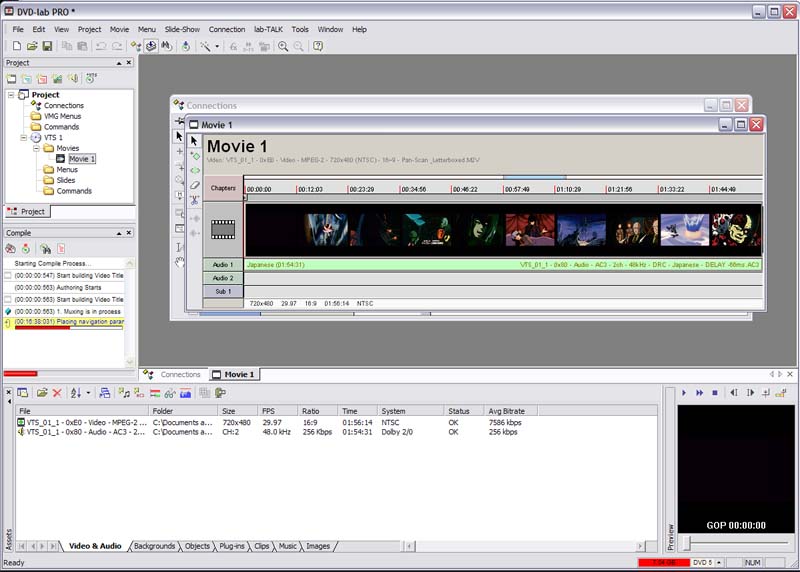The height and width of the screenshot is (572, 800).
Task: Open the Backgrounds assets tab
Action: 154,546
